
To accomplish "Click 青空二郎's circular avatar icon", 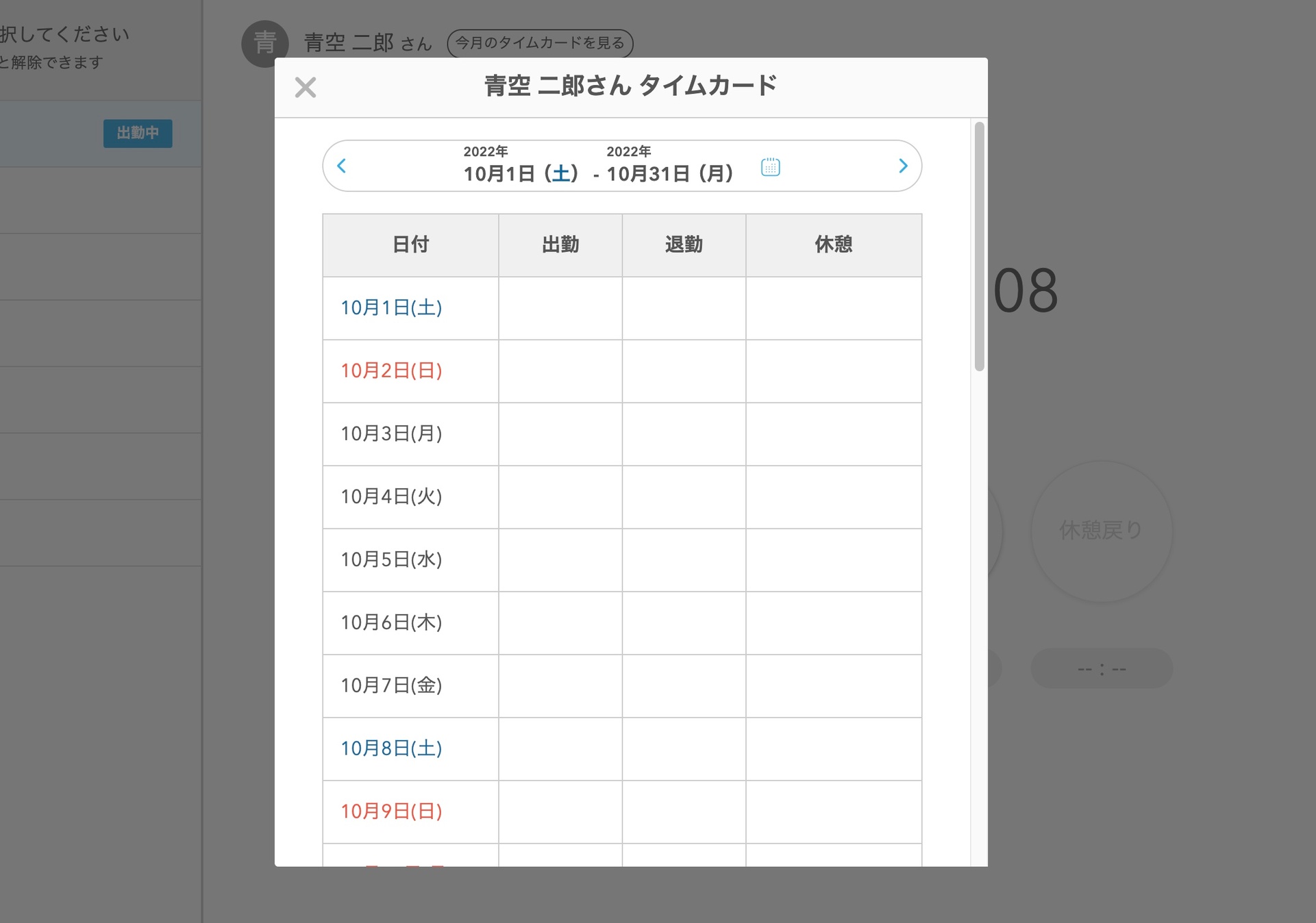I will (264, 43).
